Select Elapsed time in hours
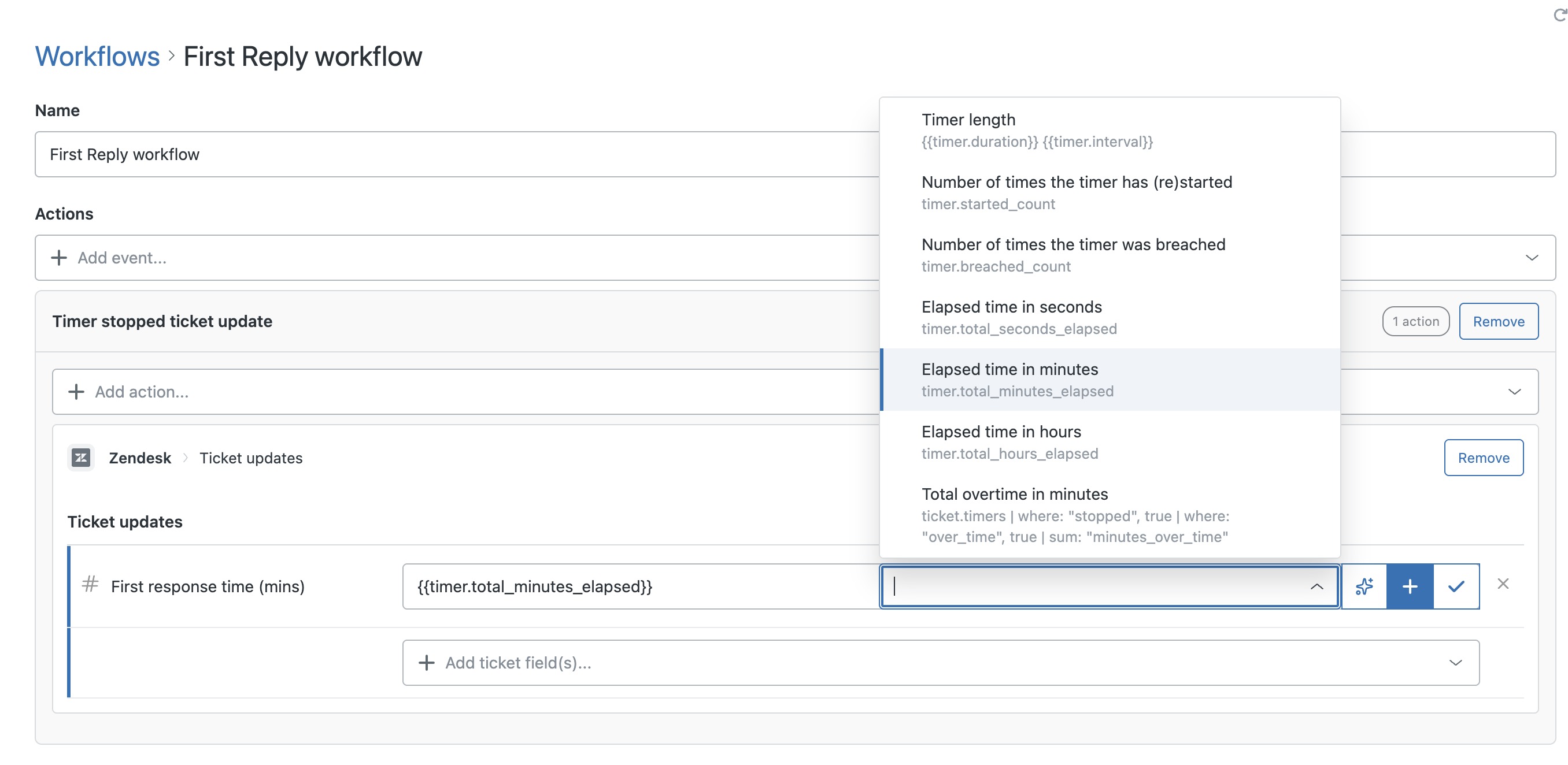The image size is (1568, 765). tap(1110, 442)
